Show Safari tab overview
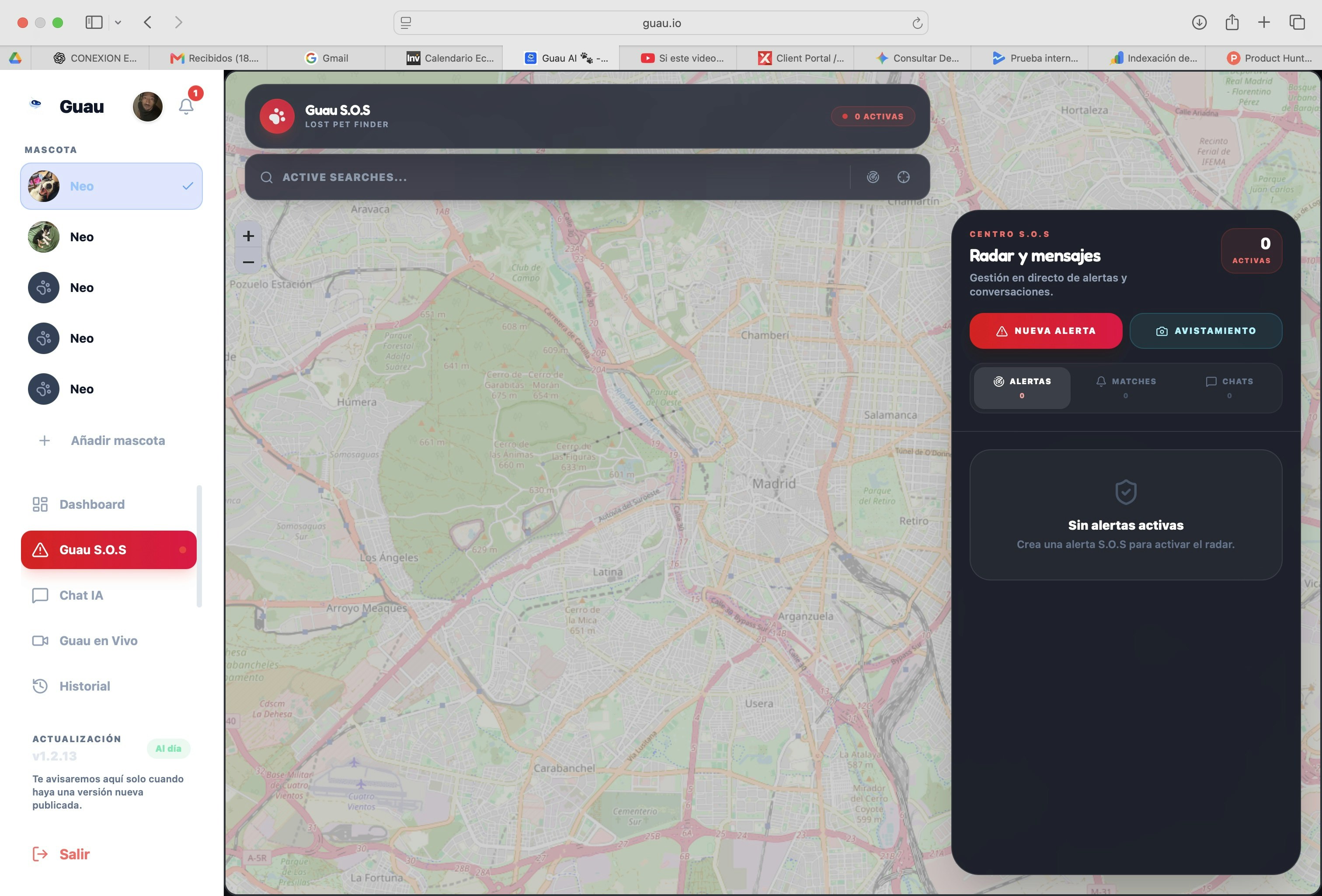This screenshot has height=896, width=1322. [x=1297, y=22]
